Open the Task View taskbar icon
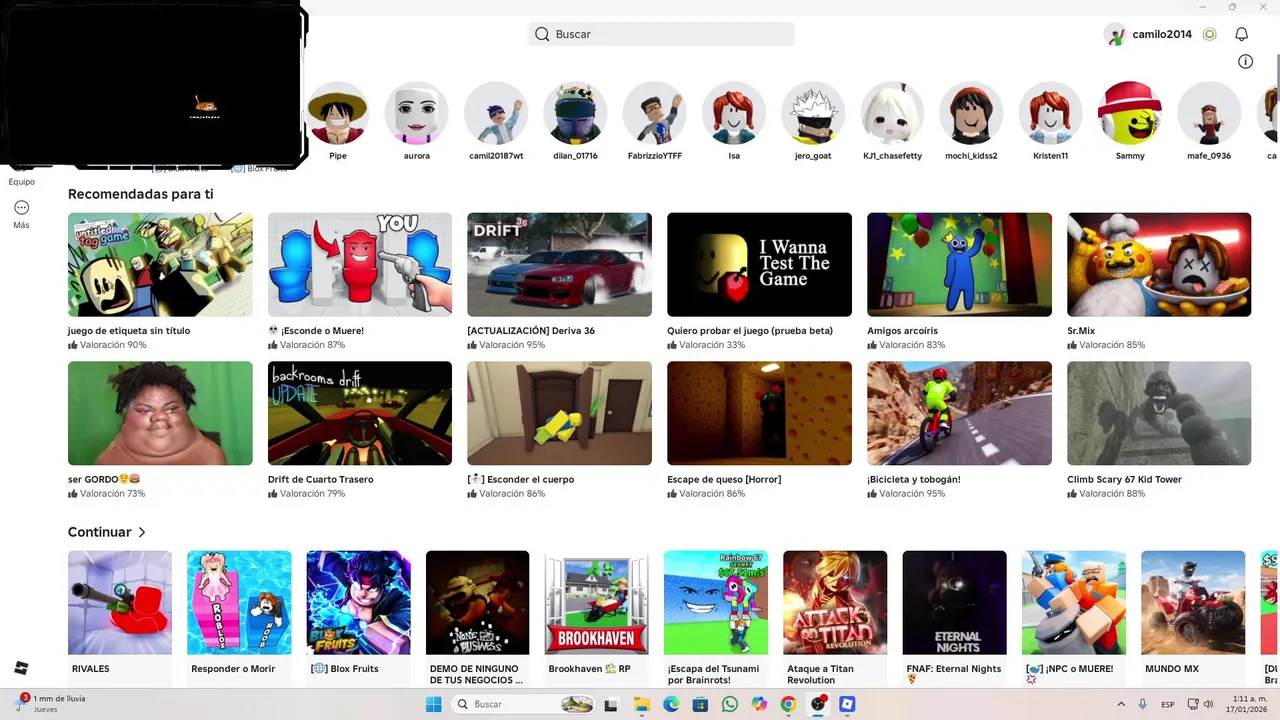1280x720 pixels. pyautogui.click(x=611, y=705)
